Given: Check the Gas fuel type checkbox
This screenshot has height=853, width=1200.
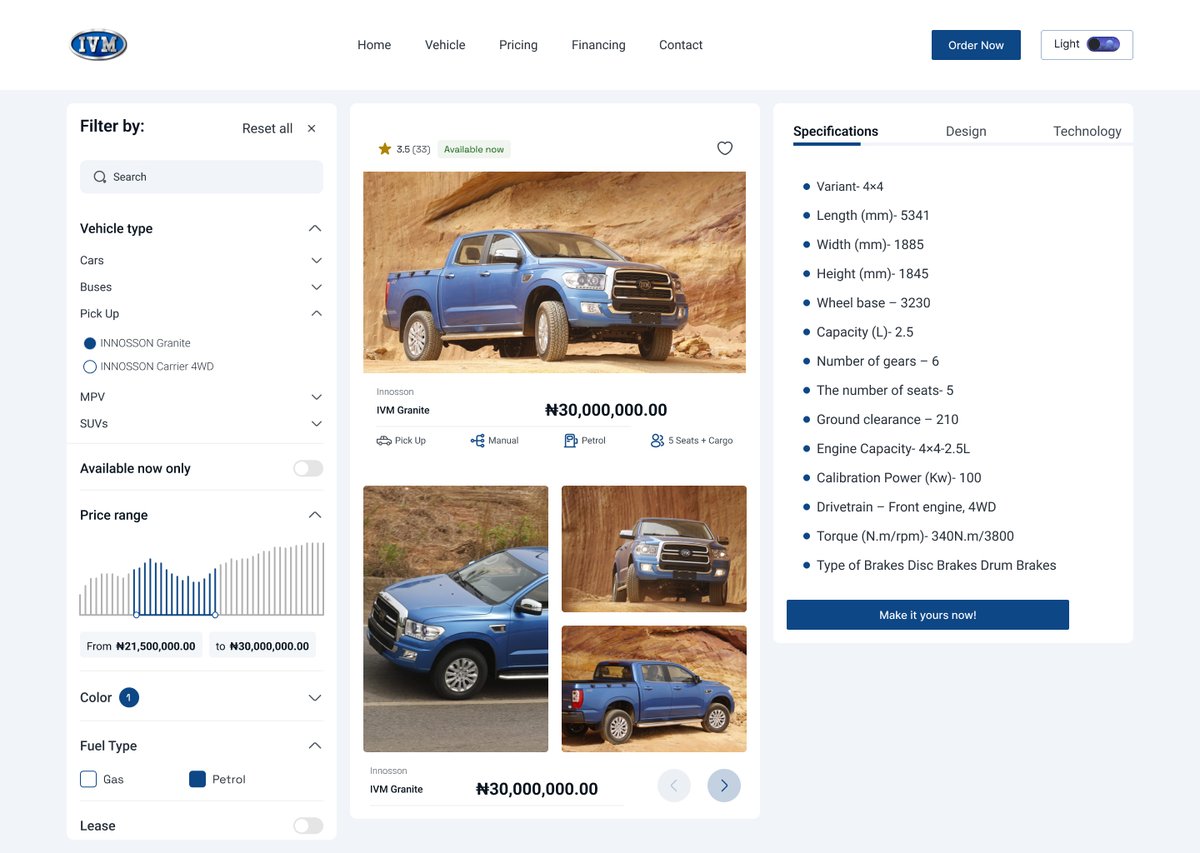Looking at the screenshot, I should (x=88, y=779).
